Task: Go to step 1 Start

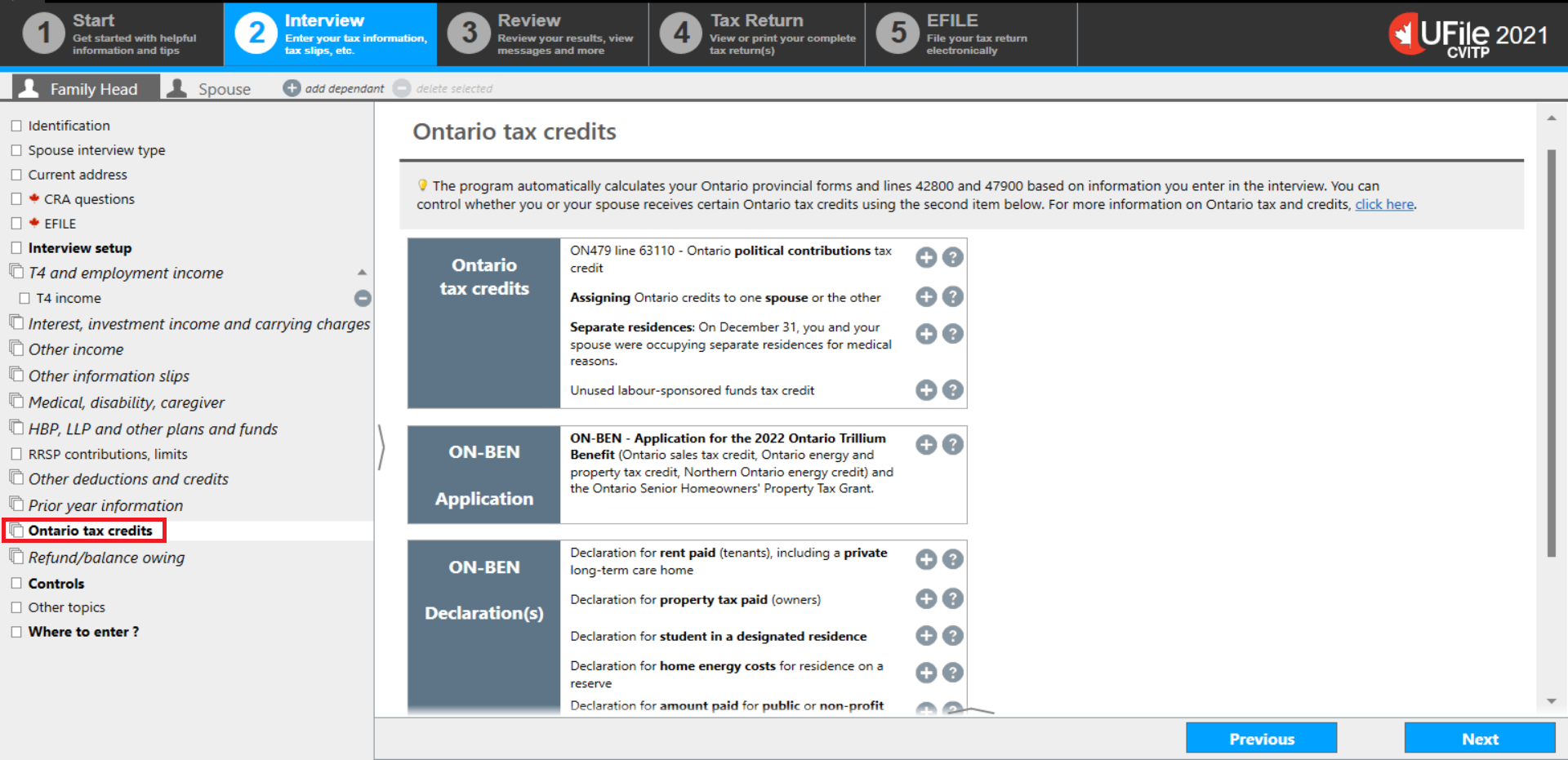Action: [x=112, y=34]
